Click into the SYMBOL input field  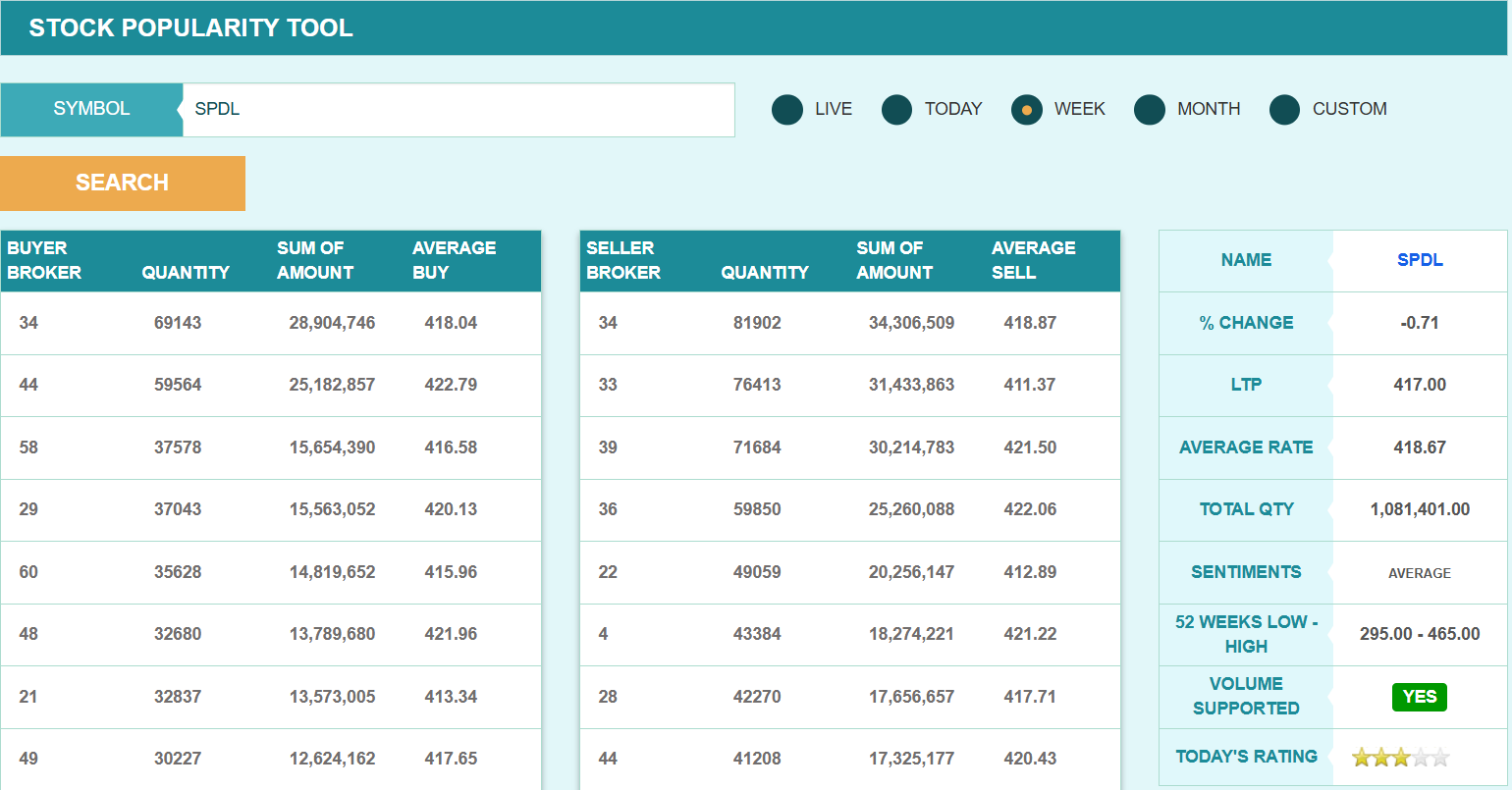[458, 110]
